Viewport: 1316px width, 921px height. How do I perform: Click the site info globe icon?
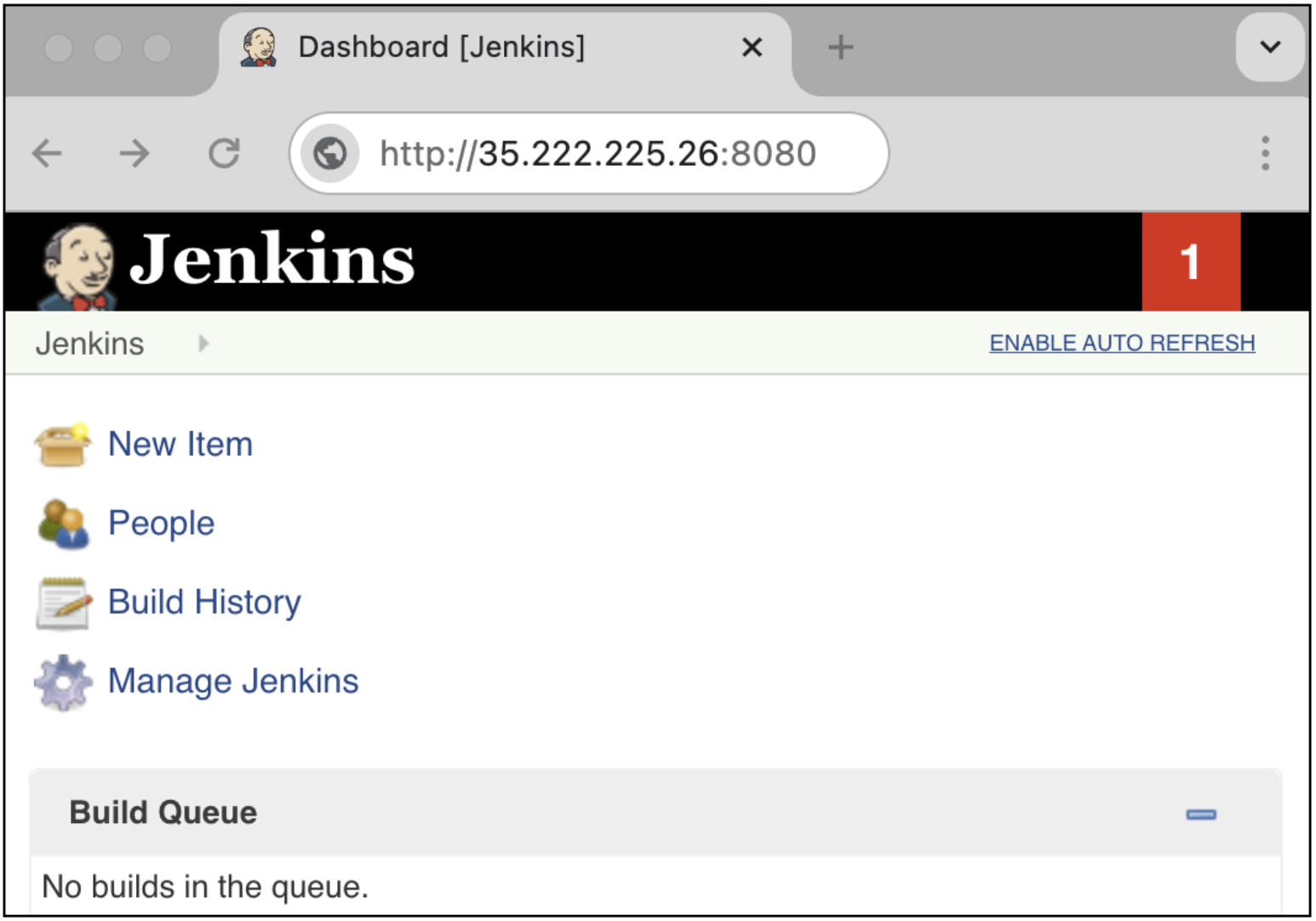[x=330, y=154]
